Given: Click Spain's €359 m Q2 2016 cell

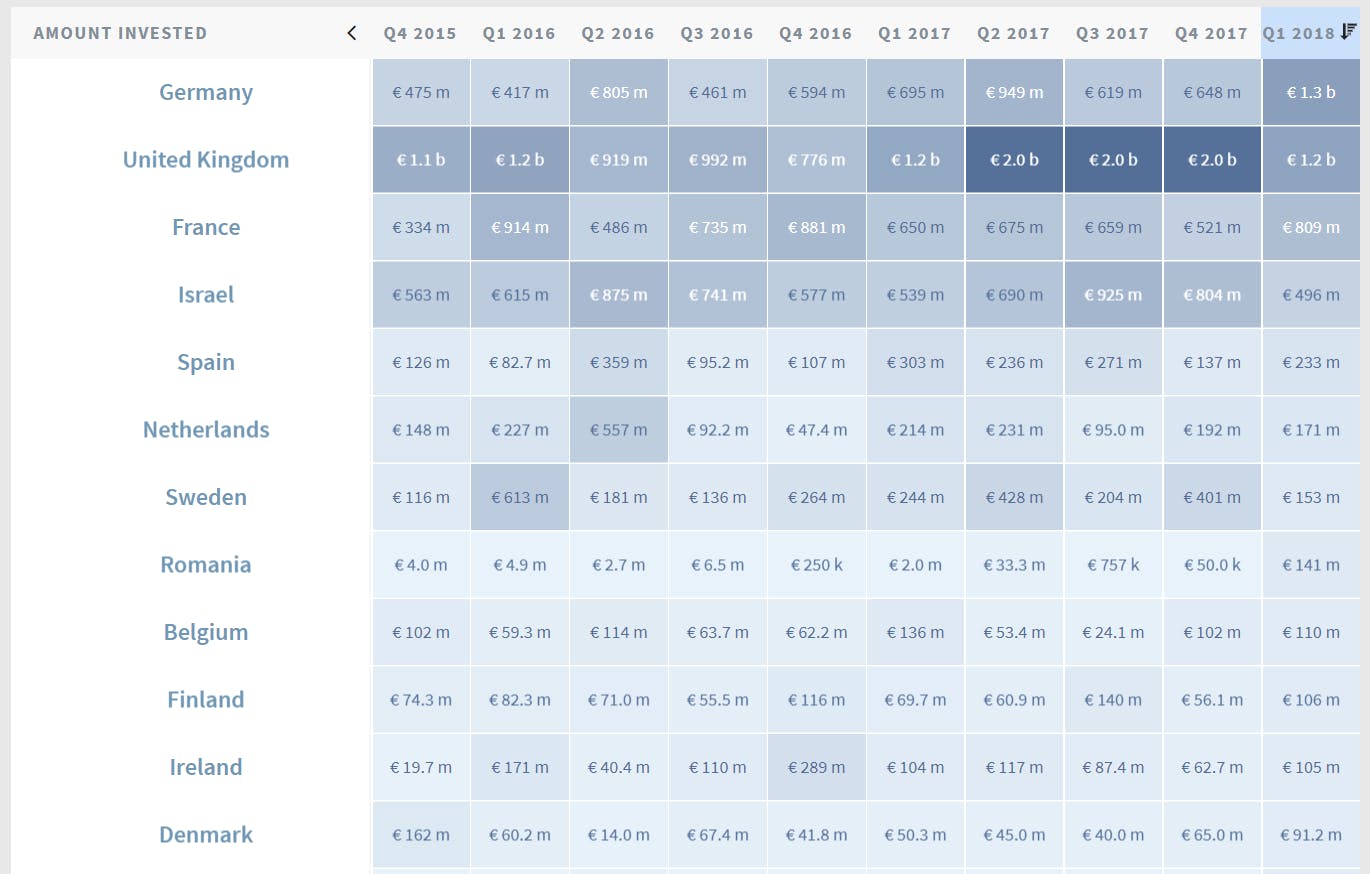Looking at the screenshot, I should pos(618,362).
